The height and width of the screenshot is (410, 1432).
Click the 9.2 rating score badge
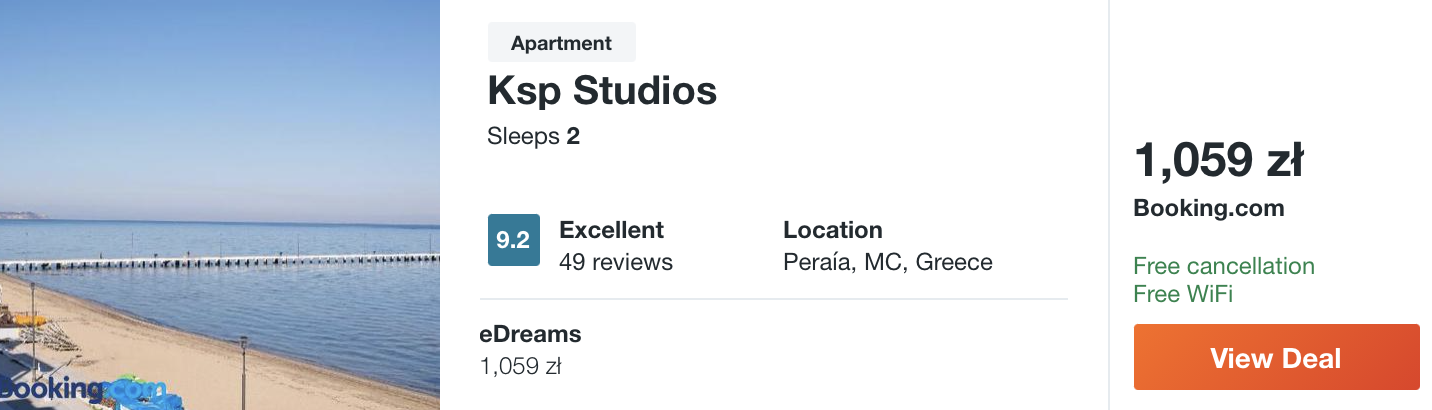click(x=513, y=240)
